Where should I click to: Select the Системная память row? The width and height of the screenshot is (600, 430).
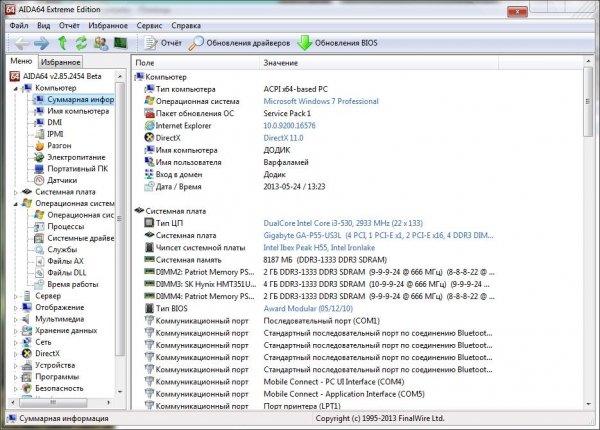pyautogui.click(x=320, y=260)
